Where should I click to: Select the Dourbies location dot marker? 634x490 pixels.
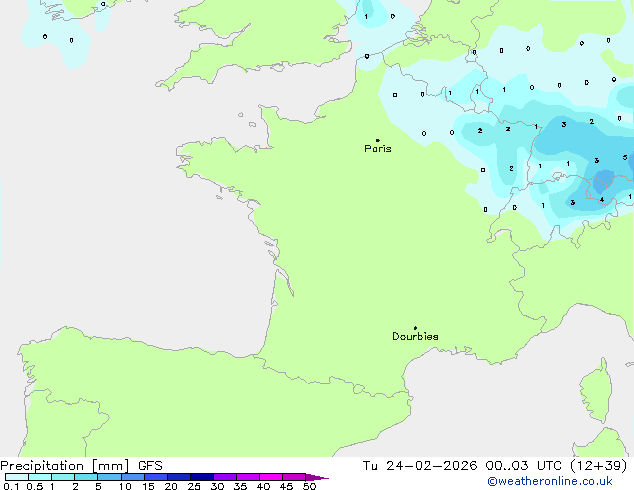click(415, 328)
